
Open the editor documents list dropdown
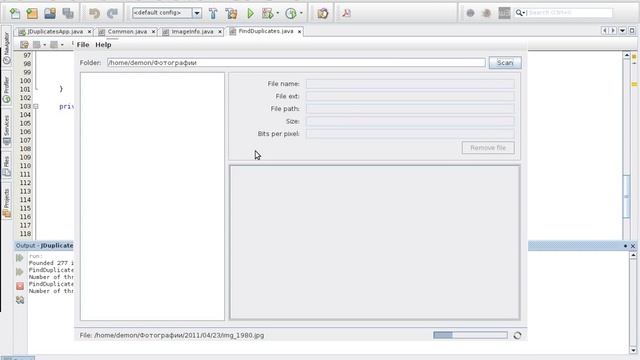point(622,31)
